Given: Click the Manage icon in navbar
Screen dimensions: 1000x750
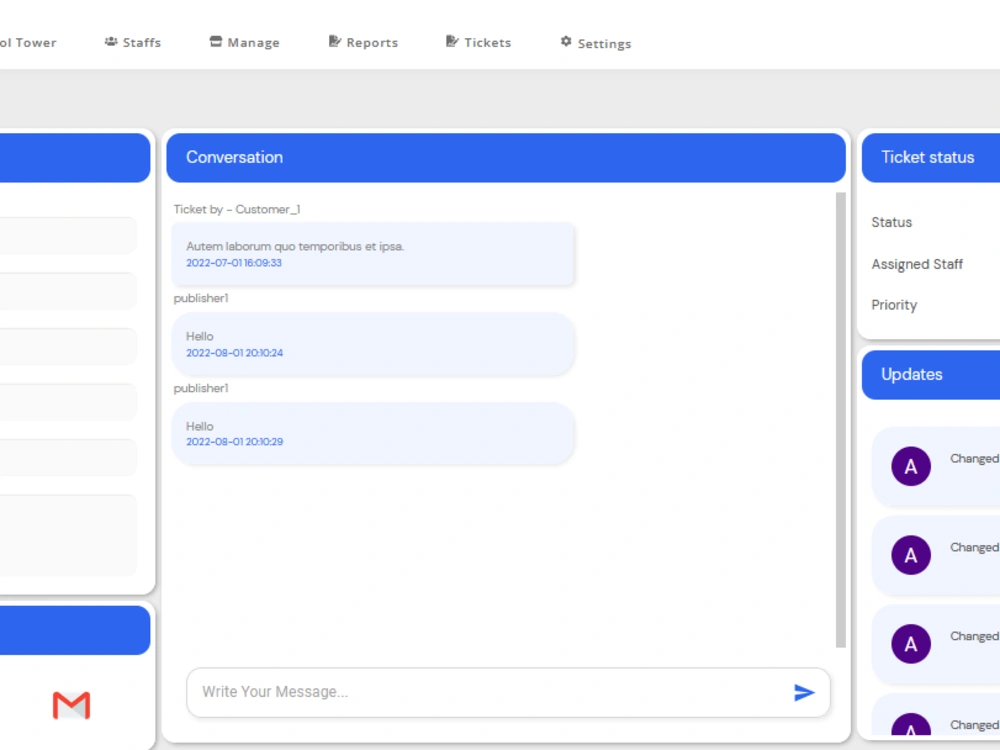Looking at the screenshot, I should coord(216,41).
